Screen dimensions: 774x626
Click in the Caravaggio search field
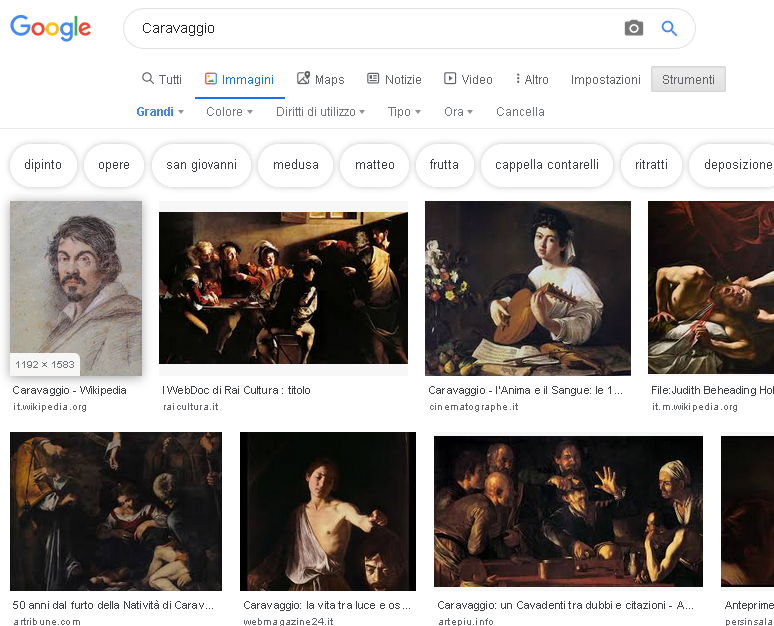point(375,28)
